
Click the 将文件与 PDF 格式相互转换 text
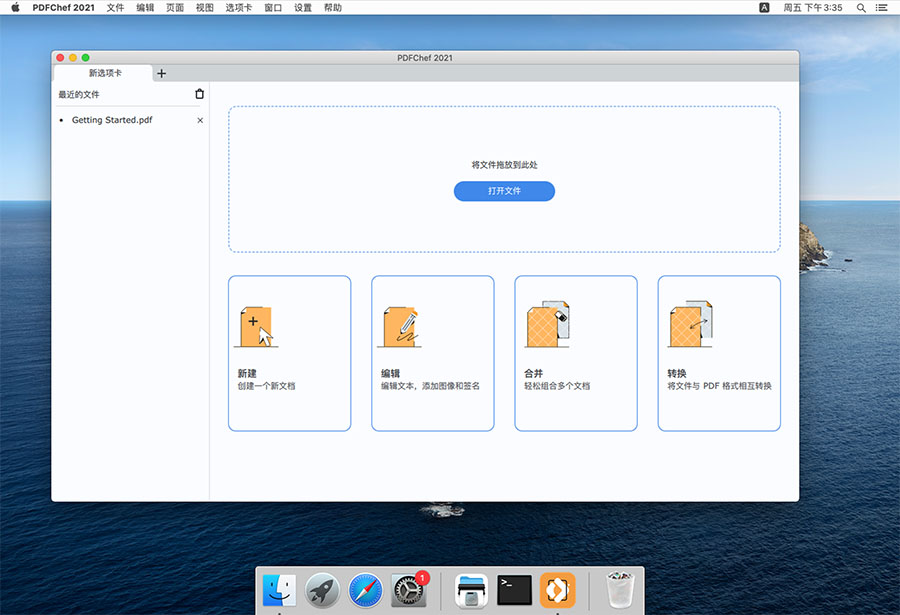point(719,386)
